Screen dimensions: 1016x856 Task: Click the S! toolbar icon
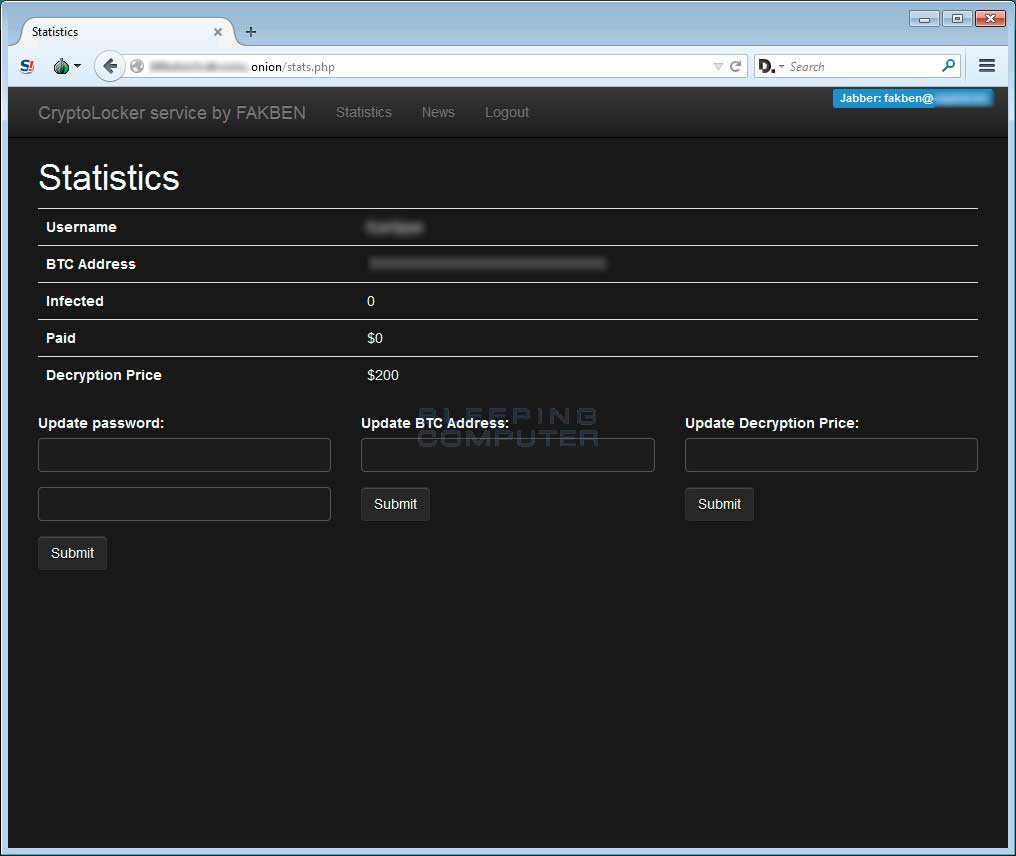click(x=27, y=66)
